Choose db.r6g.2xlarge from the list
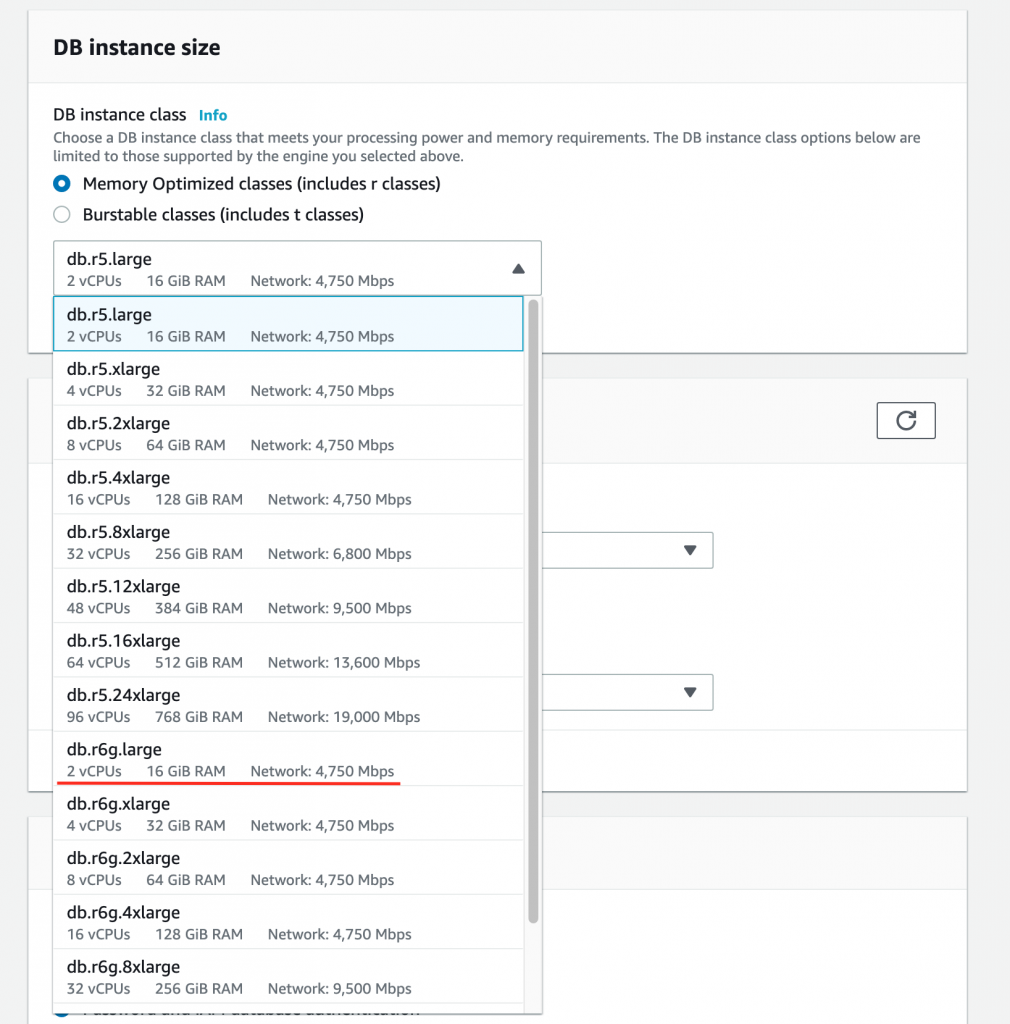Viewport: 1010px width, 1024px height. pos(290,867)
